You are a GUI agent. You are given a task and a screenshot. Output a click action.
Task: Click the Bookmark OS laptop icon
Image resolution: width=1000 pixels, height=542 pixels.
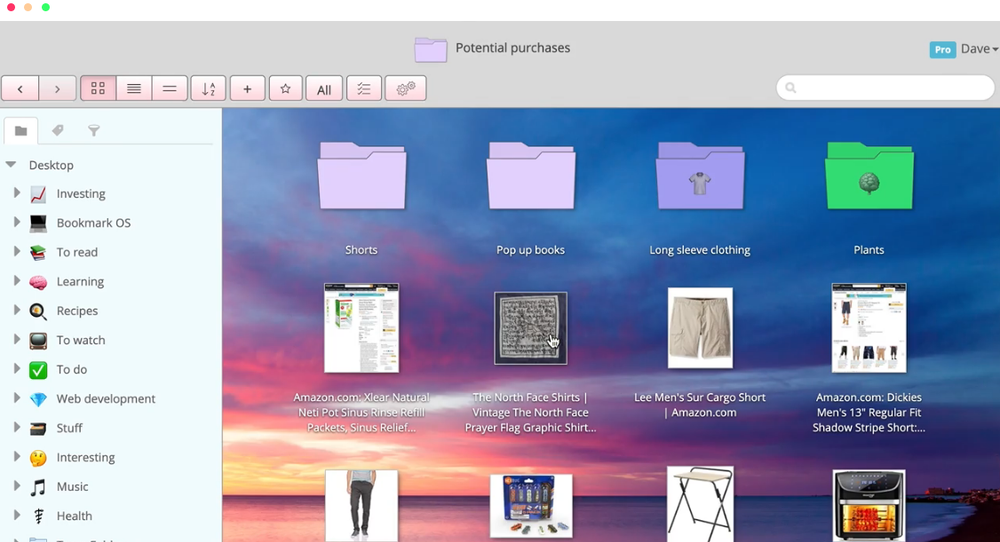pyautogui.click(x=38, y=223)
